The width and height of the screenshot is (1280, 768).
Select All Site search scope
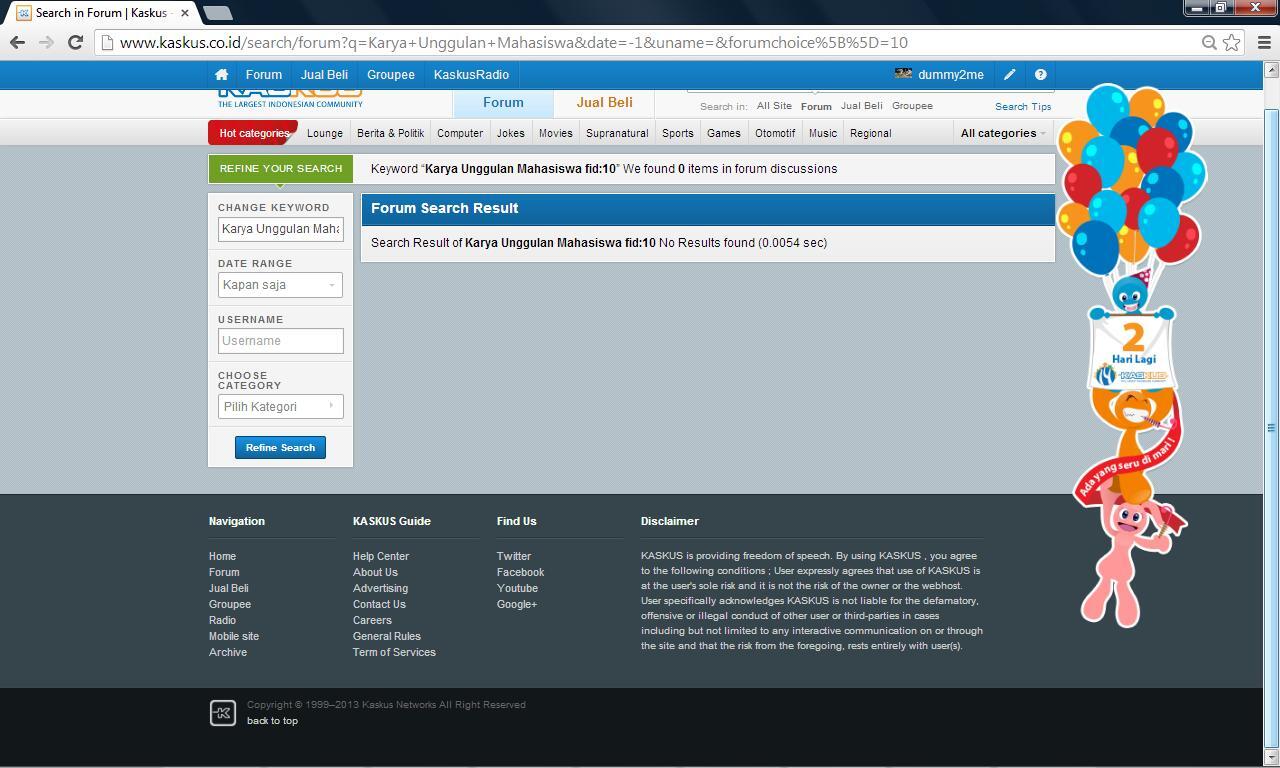pos(774,106)
